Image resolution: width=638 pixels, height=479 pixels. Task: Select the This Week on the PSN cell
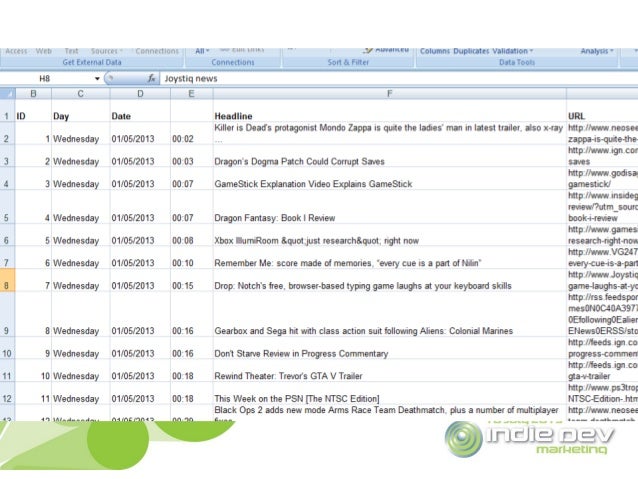[x=389, y=393]
